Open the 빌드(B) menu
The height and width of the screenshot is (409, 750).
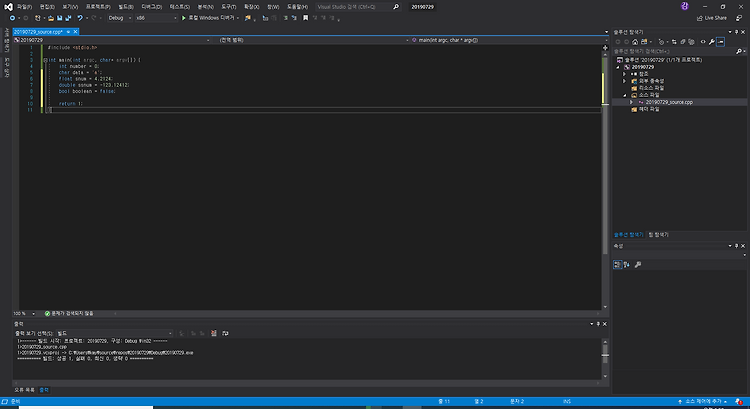click(x=126, y=7)
